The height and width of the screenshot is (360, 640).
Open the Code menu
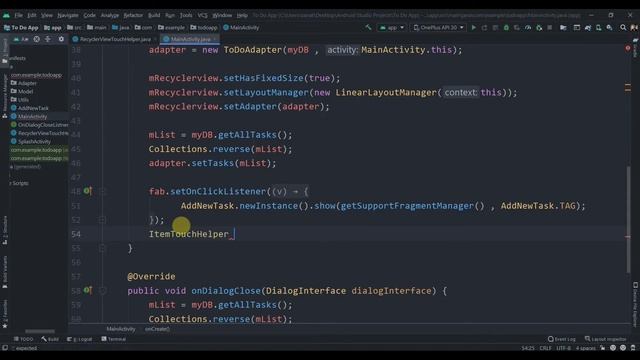89,15
